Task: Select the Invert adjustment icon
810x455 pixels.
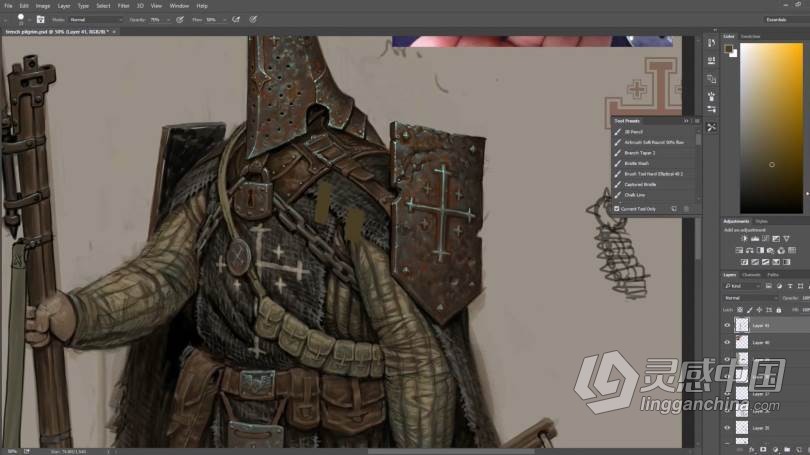Action: 744,262
